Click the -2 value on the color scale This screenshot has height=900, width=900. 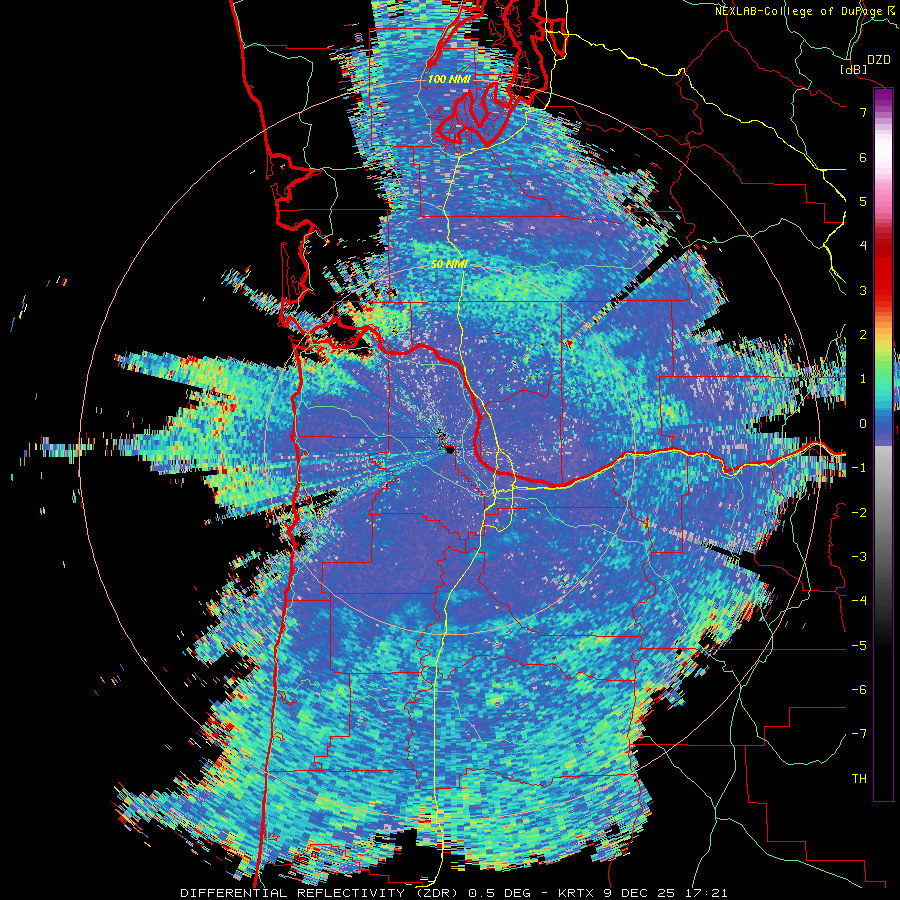coord(859,513)
